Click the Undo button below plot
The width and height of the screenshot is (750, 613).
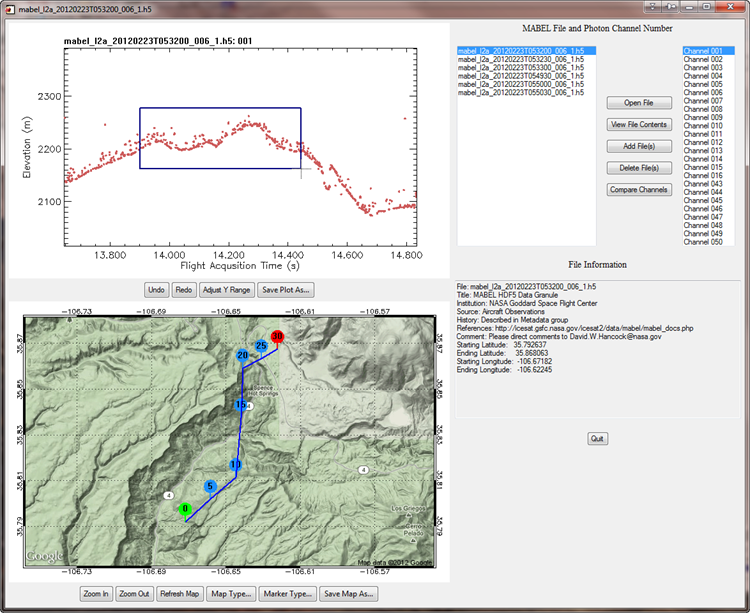coord(156,289)
